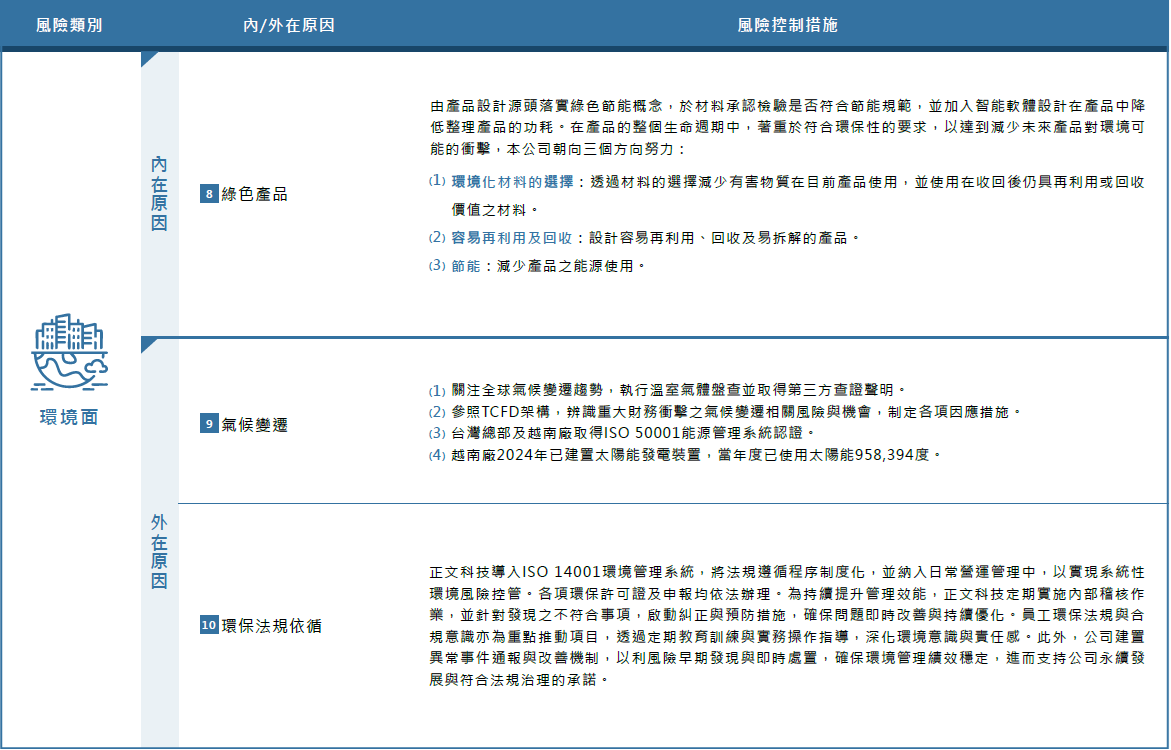Viewport: 1171px width, 750px height.
Task: Open the 綠色產品 item
Action: coord(254,194)
